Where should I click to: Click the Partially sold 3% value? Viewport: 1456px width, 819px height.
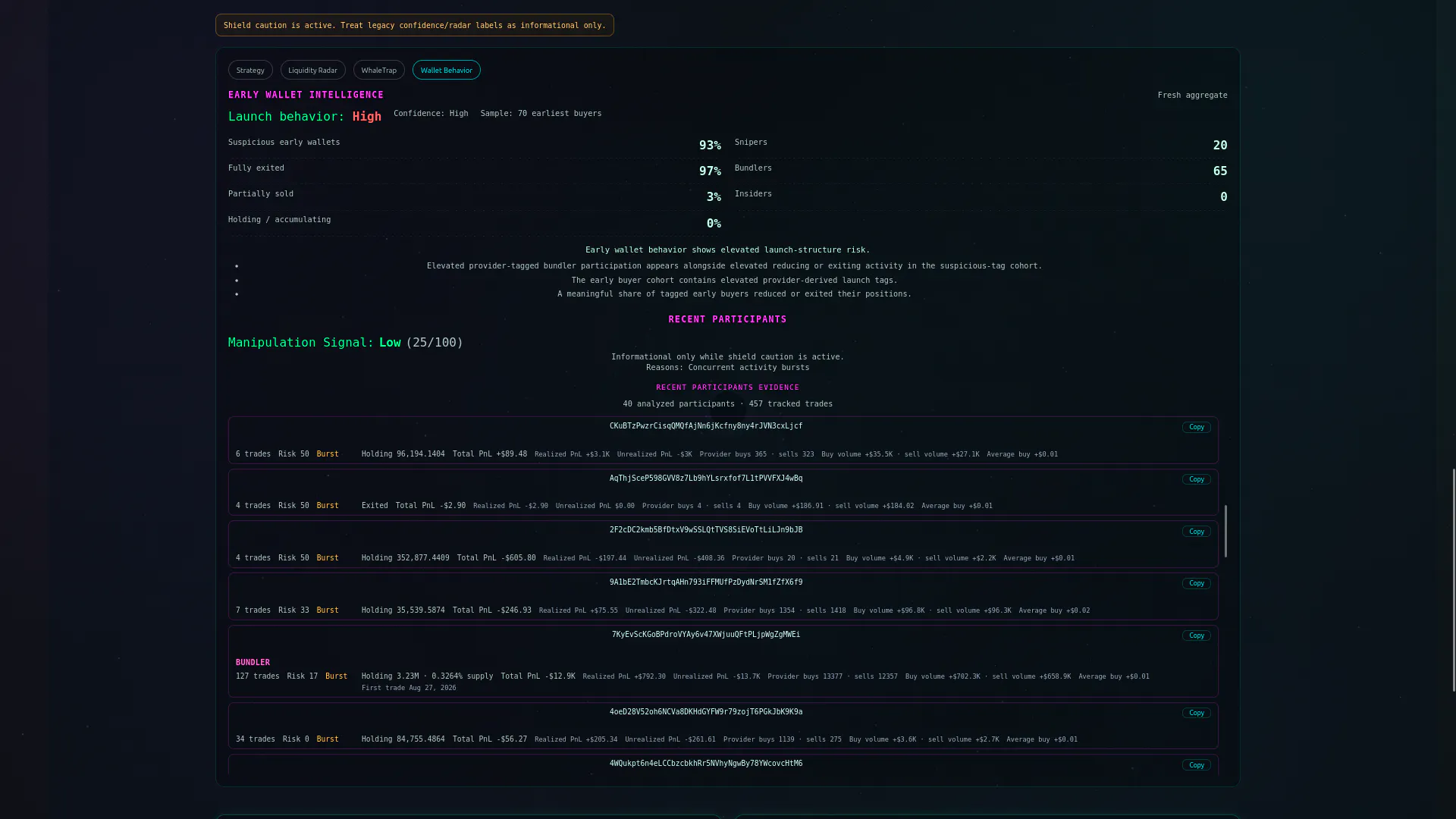pos(714,197)
